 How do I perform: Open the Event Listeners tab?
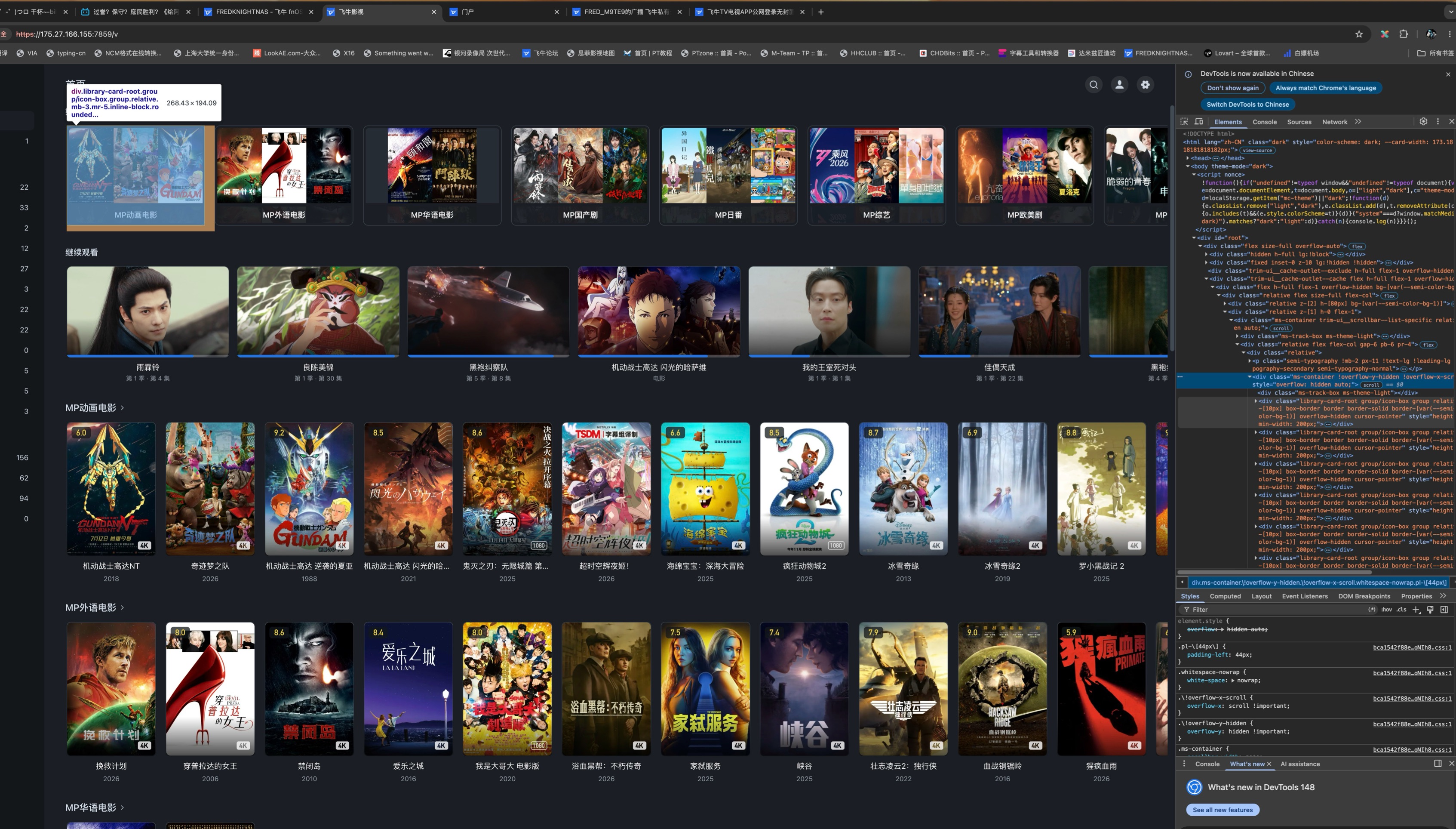click(1305, 596)
